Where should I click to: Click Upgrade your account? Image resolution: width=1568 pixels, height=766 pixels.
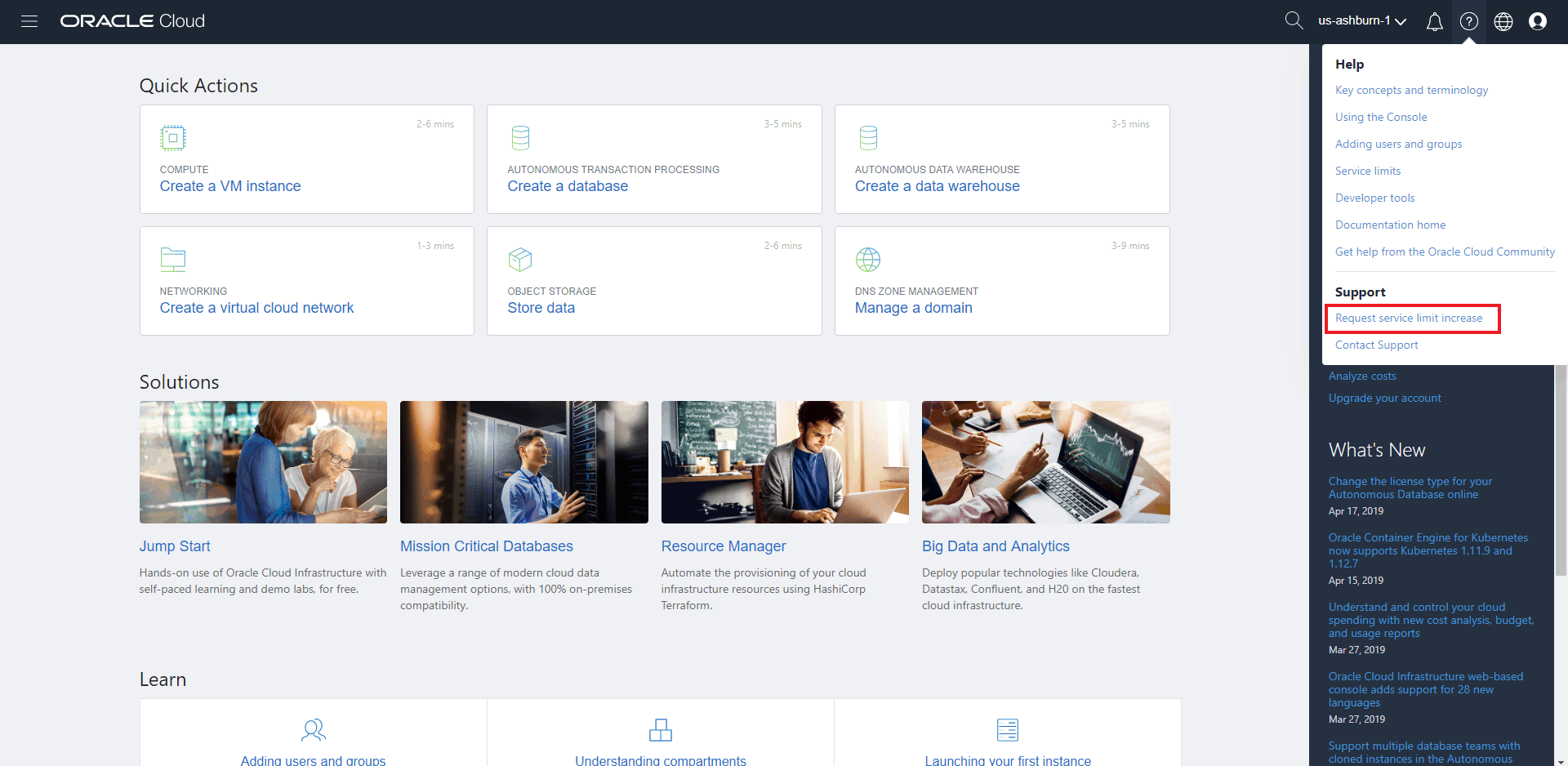[x=1384, y=398]
